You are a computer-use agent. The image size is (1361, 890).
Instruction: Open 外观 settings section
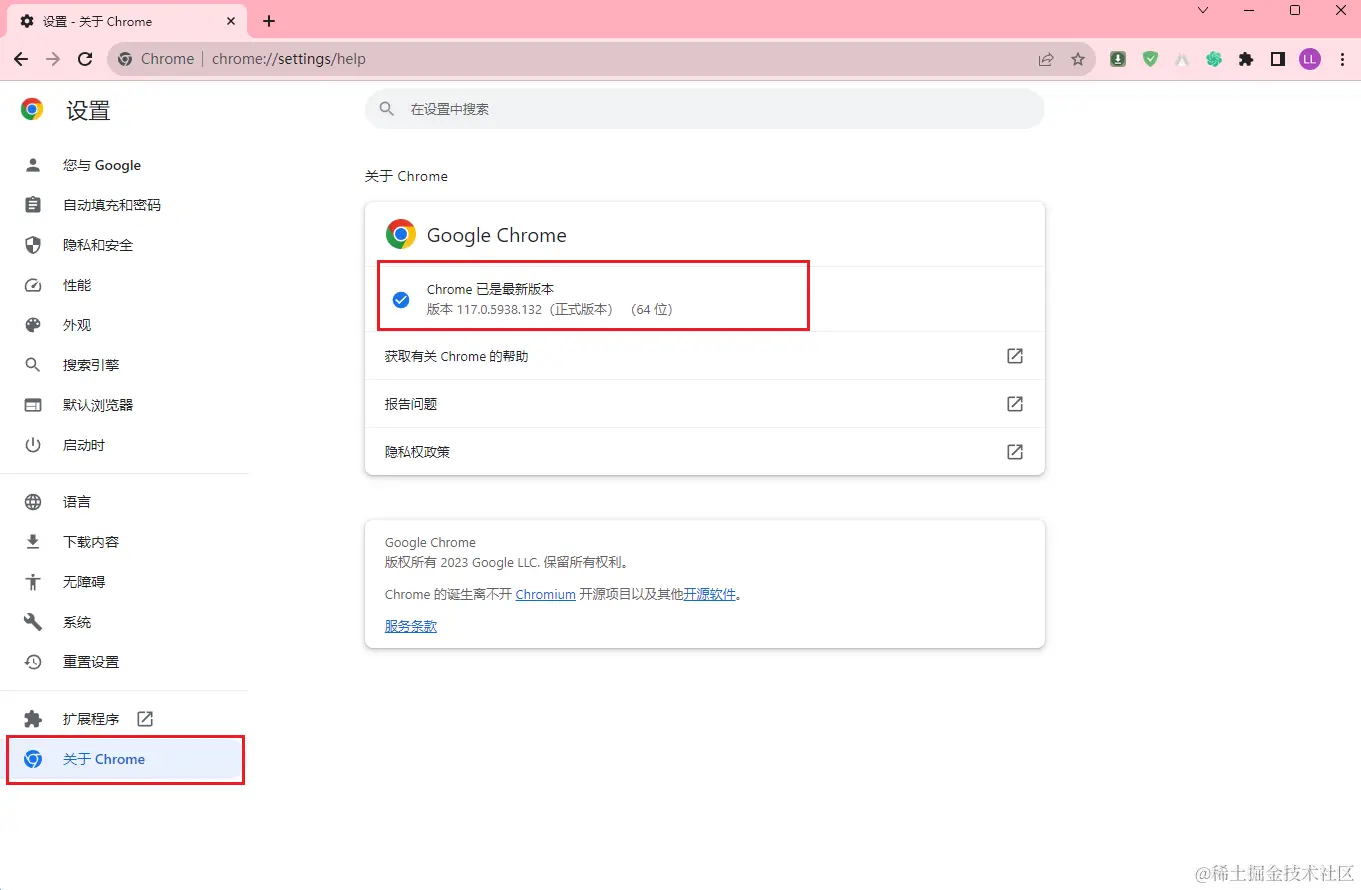(124, 325)
